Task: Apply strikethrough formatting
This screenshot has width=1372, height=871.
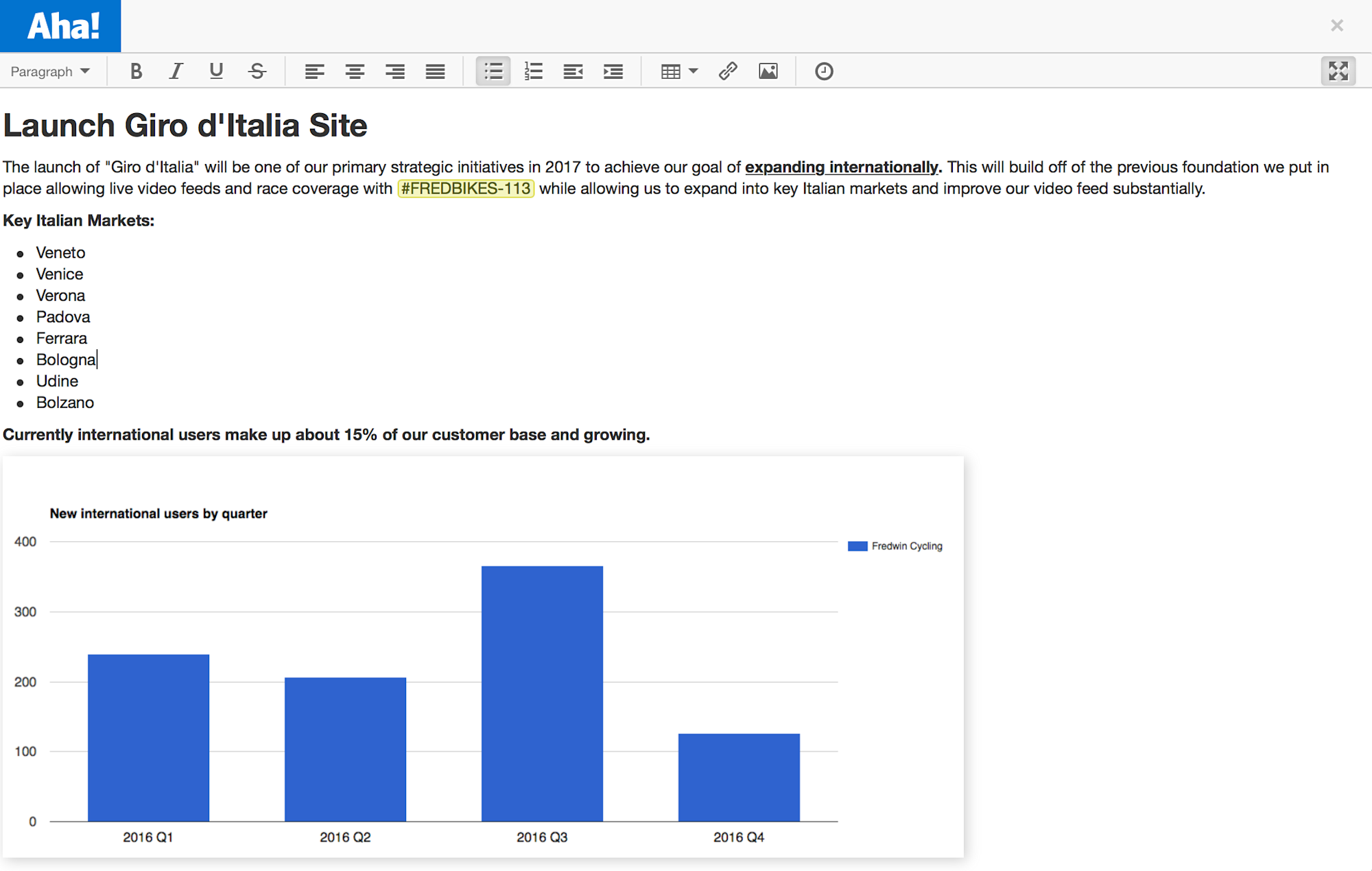Action: 257,71
